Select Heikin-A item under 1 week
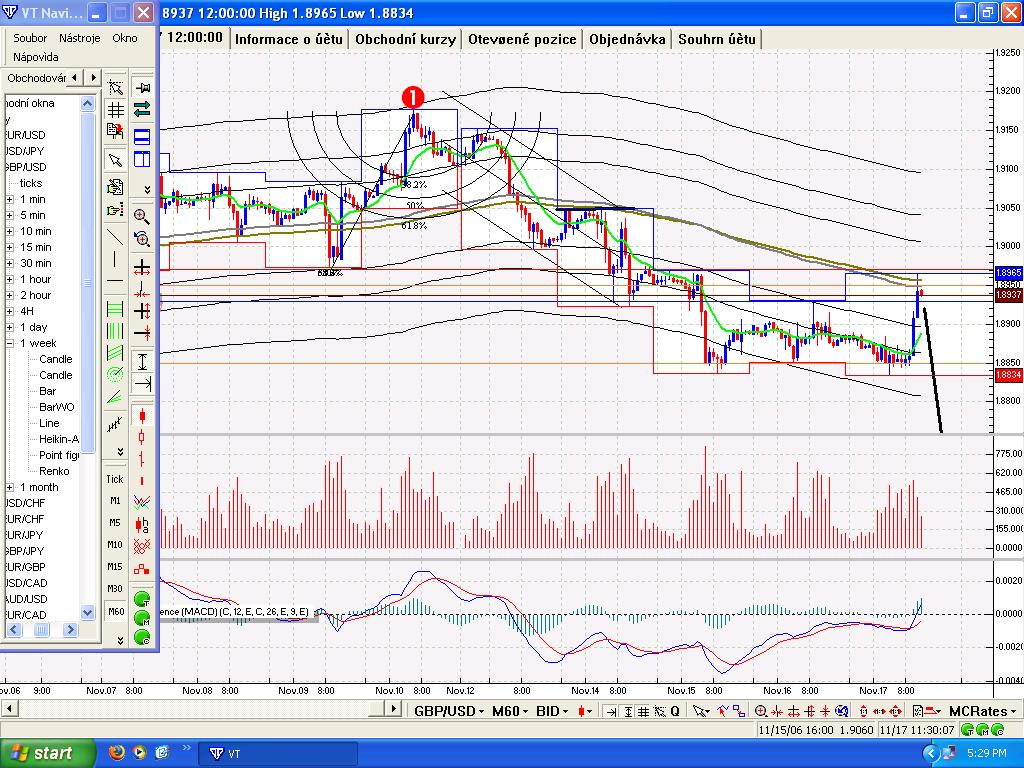The height and width of the screenshot is (768, 1024). pyautogui.click(x=59, y=440)
